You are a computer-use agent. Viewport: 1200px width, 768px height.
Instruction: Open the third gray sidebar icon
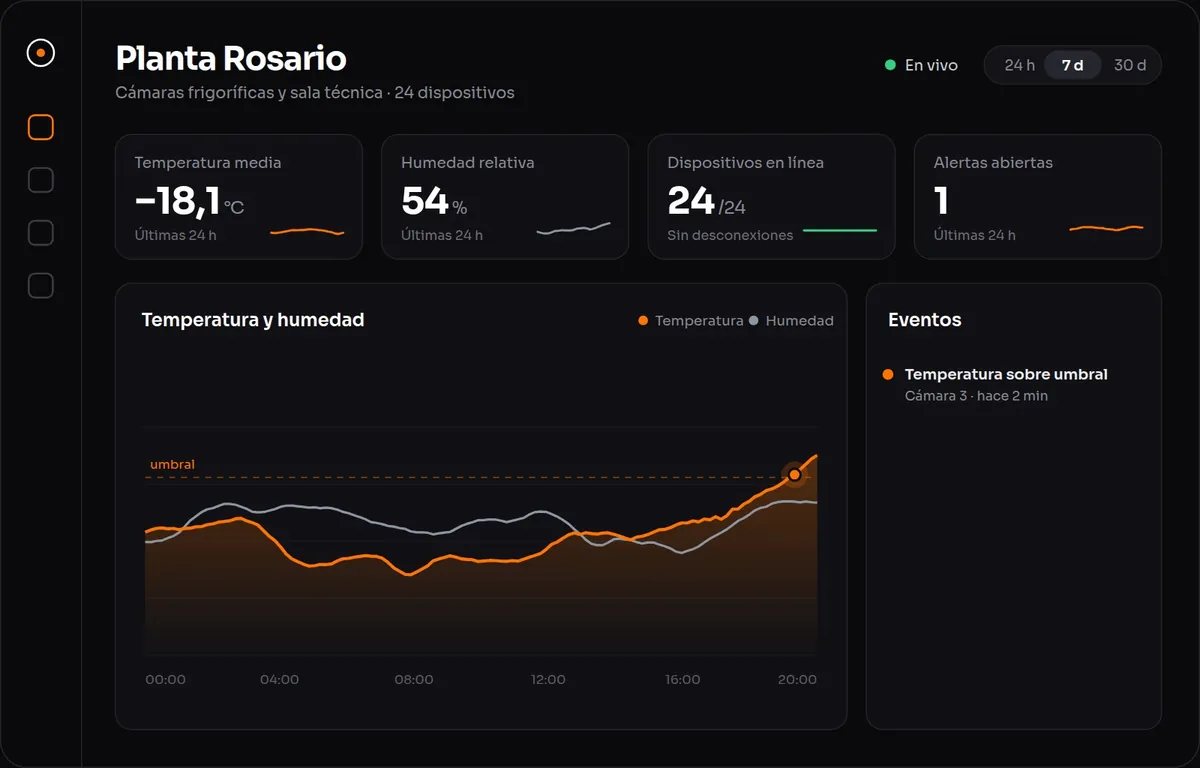pos(40,233)
